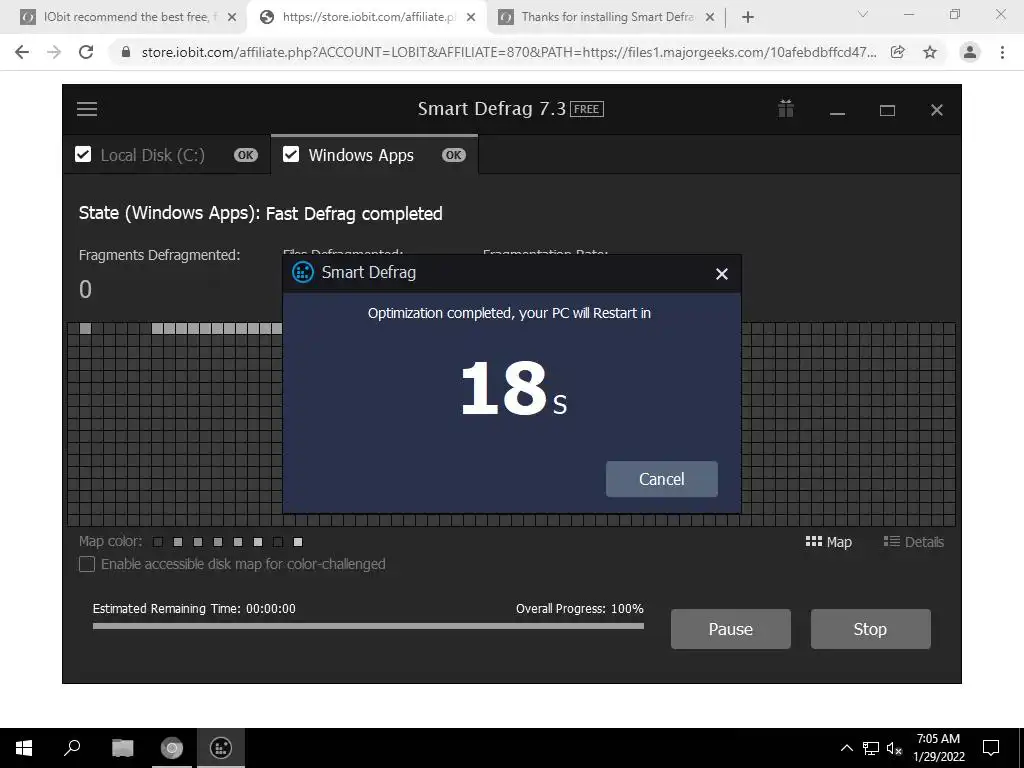Open the Windows Start menu
Image resolution: width=1024 pixels, height=768 pixels.
click(24, 748)
